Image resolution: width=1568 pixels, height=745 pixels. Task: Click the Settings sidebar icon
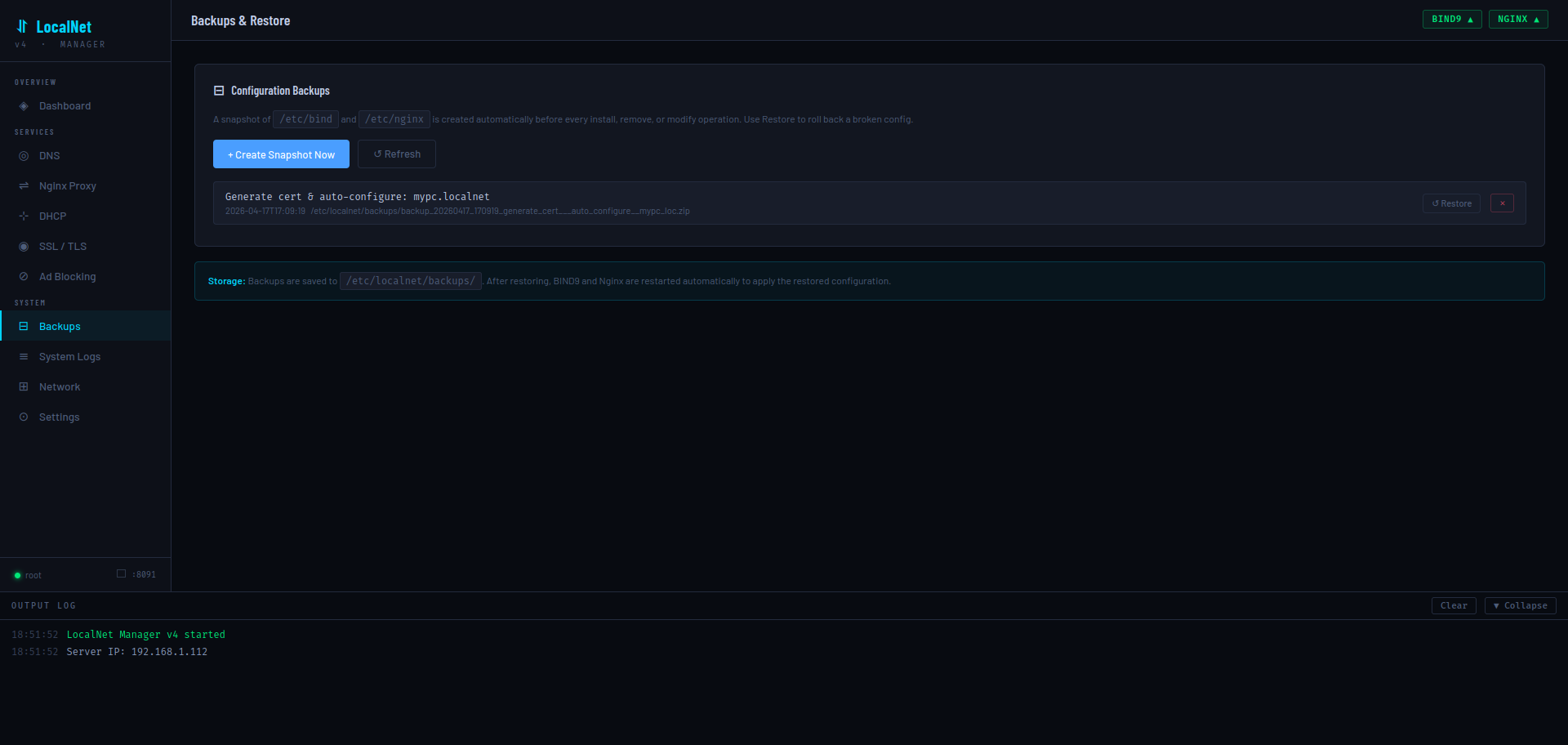tap(24, 417)
